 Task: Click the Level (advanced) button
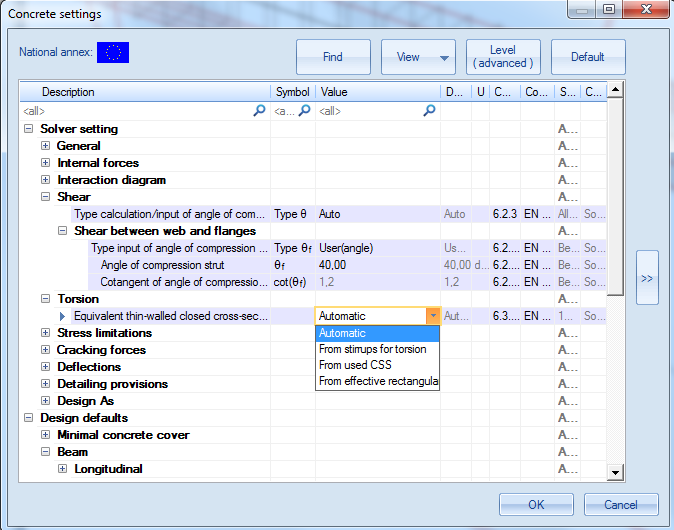(x=503, y=57)
